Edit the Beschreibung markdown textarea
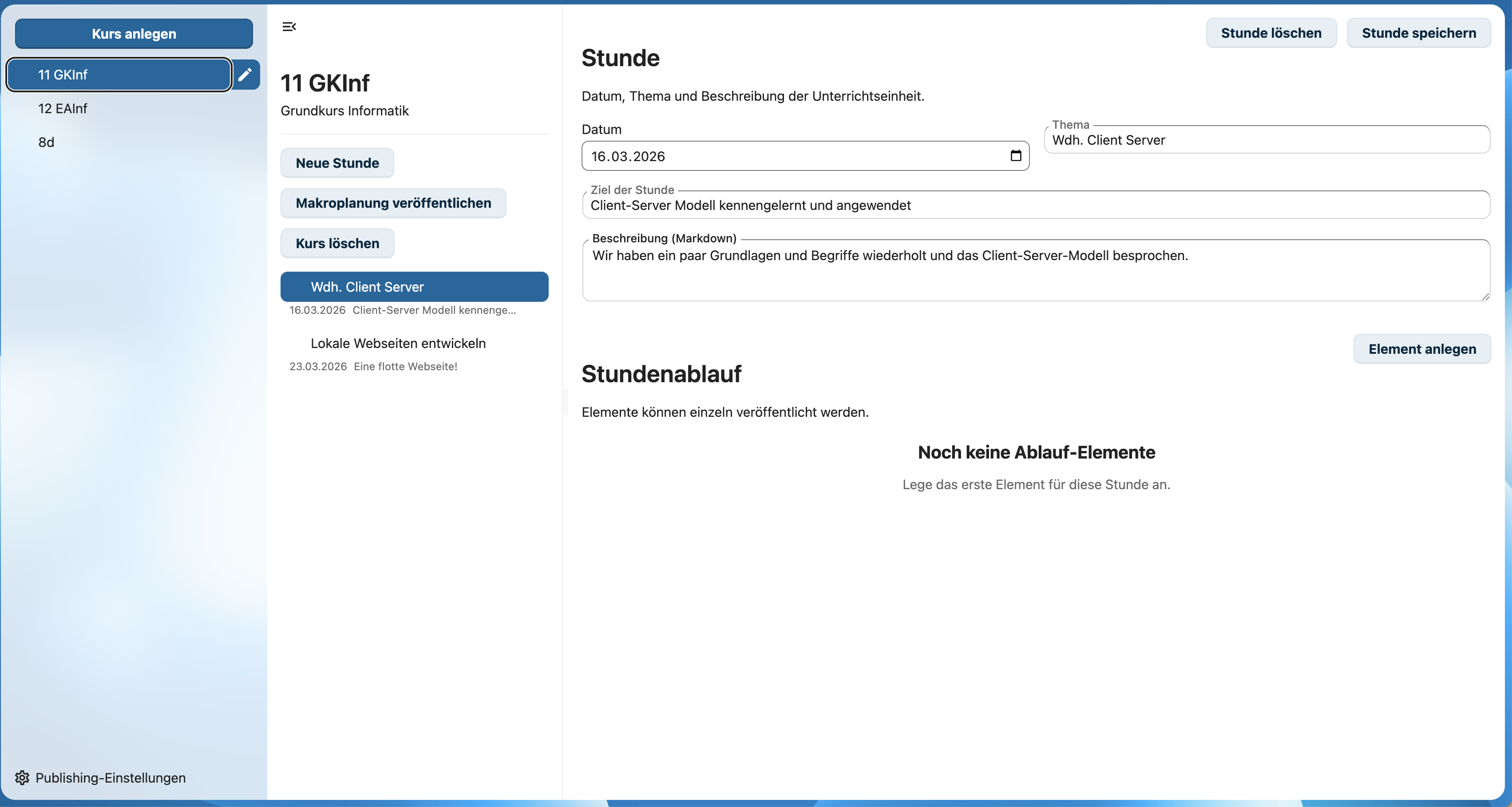 click(998, 270)
